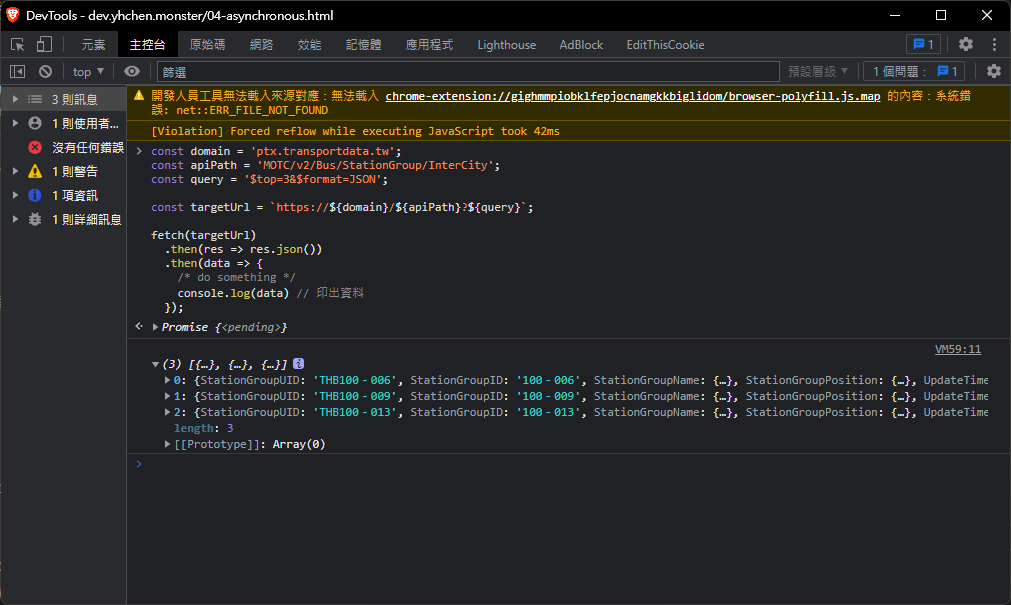Switch to the 網路 tab

[x=261, y=44]
